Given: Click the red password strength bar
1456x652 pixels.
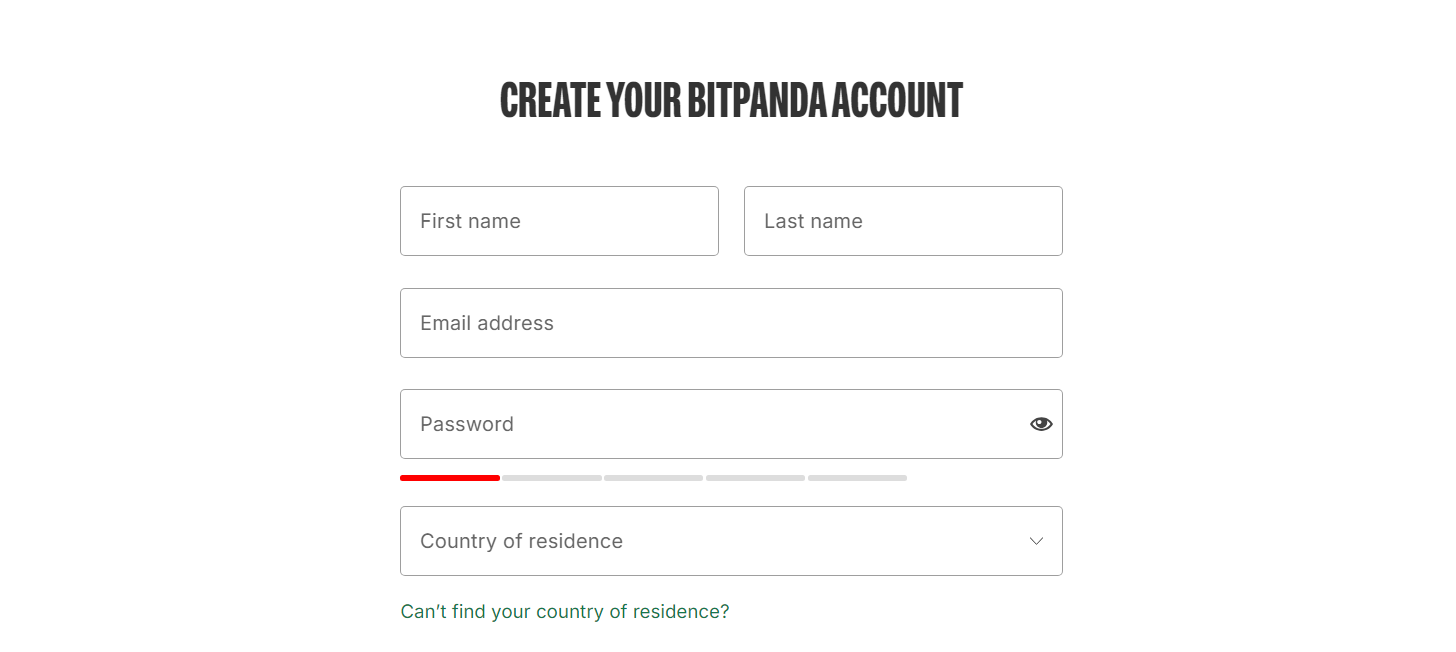Looking at the screenshot, I should click(450, 478).
